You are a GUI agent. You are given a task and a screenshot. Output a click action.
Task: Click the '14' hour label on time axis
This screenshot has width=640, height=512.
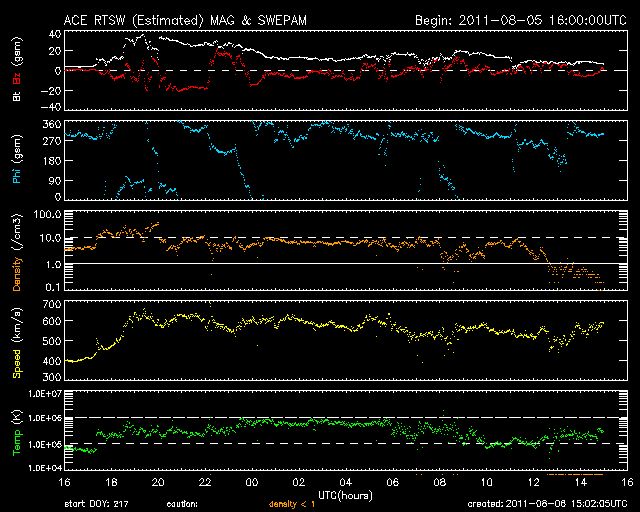[580, 482]
